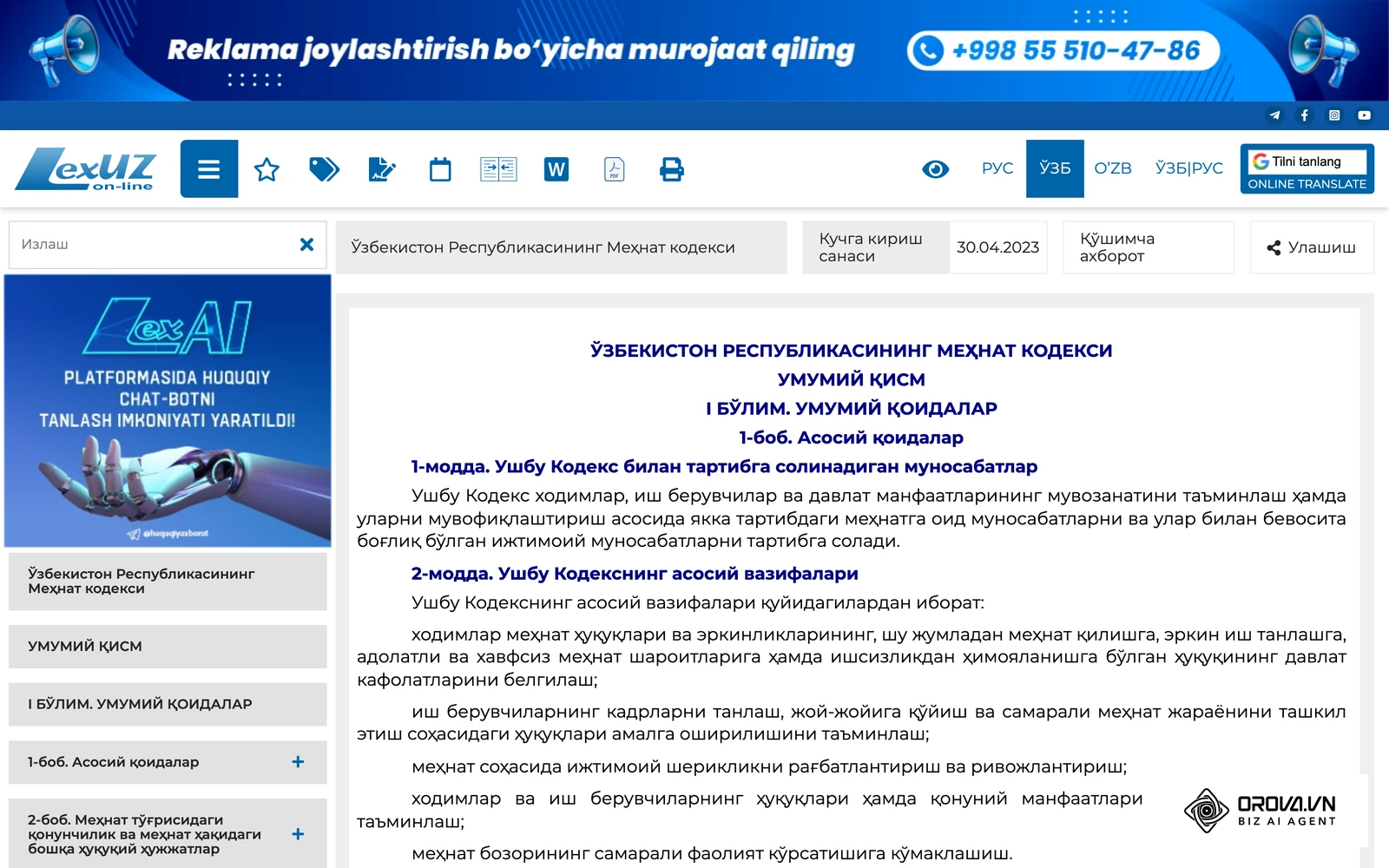Open the Facebook page icon
1389x868 pixels.
[1304, 115]
